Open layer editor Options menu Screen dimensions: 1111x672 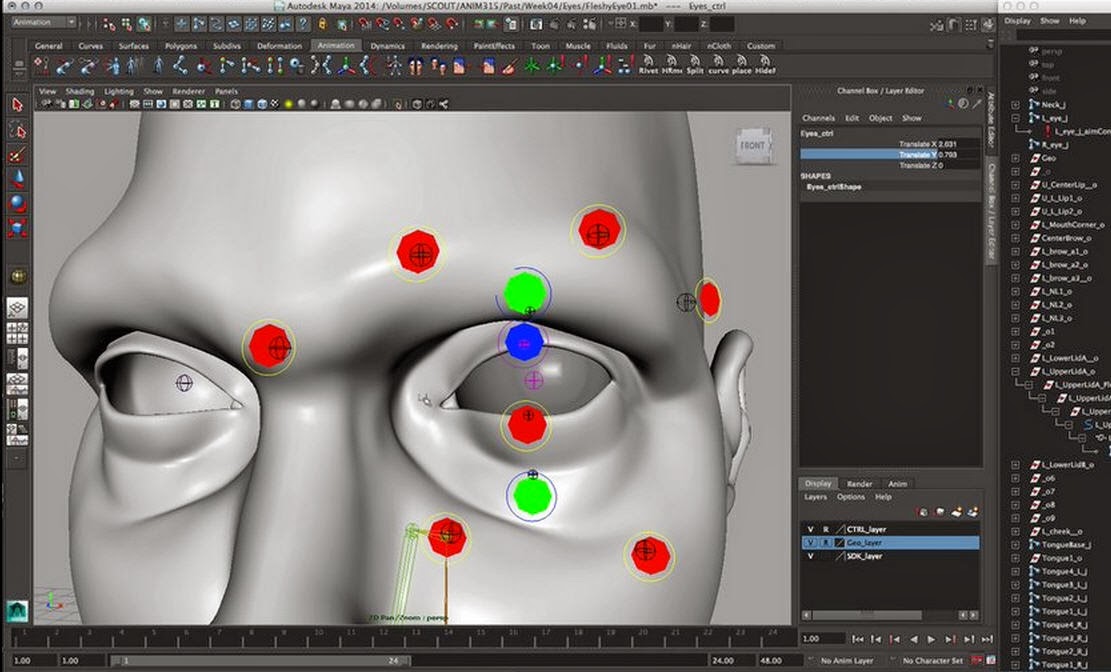point(850,497)
